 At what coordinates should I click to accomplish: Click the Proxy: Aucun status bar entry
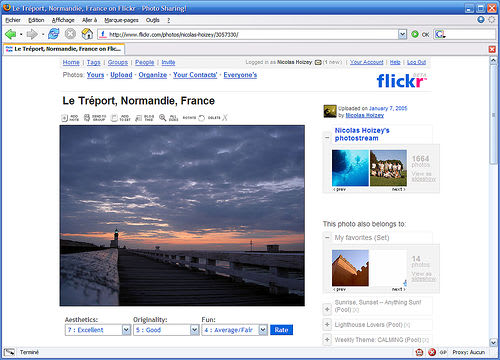[x=468, y=352]
